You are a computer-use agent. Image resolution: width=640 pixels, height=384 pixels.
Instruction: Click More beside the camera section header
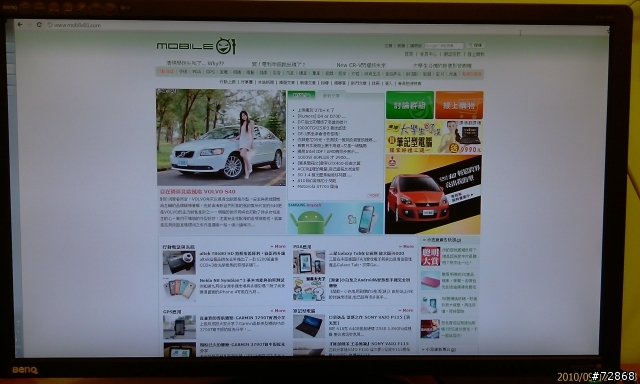click(x=278, y=246)
